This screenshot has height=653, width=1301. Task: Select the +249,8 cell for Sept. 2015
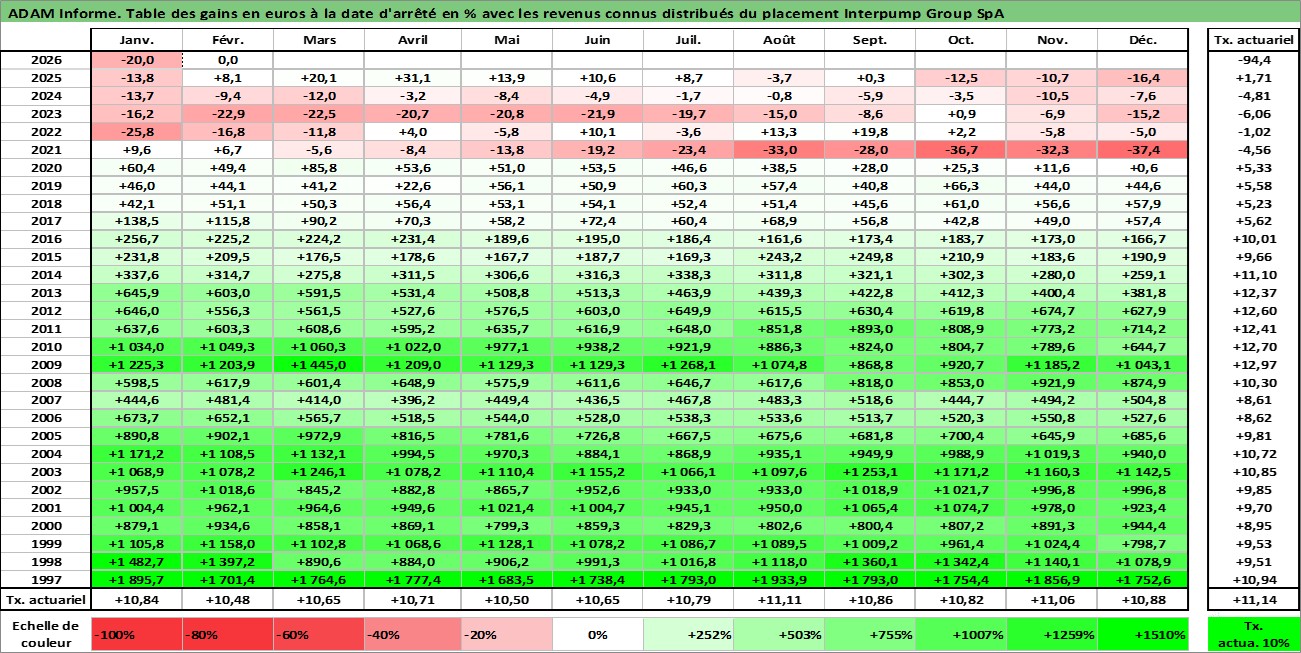pyautogui.click(x=869, y=257)
